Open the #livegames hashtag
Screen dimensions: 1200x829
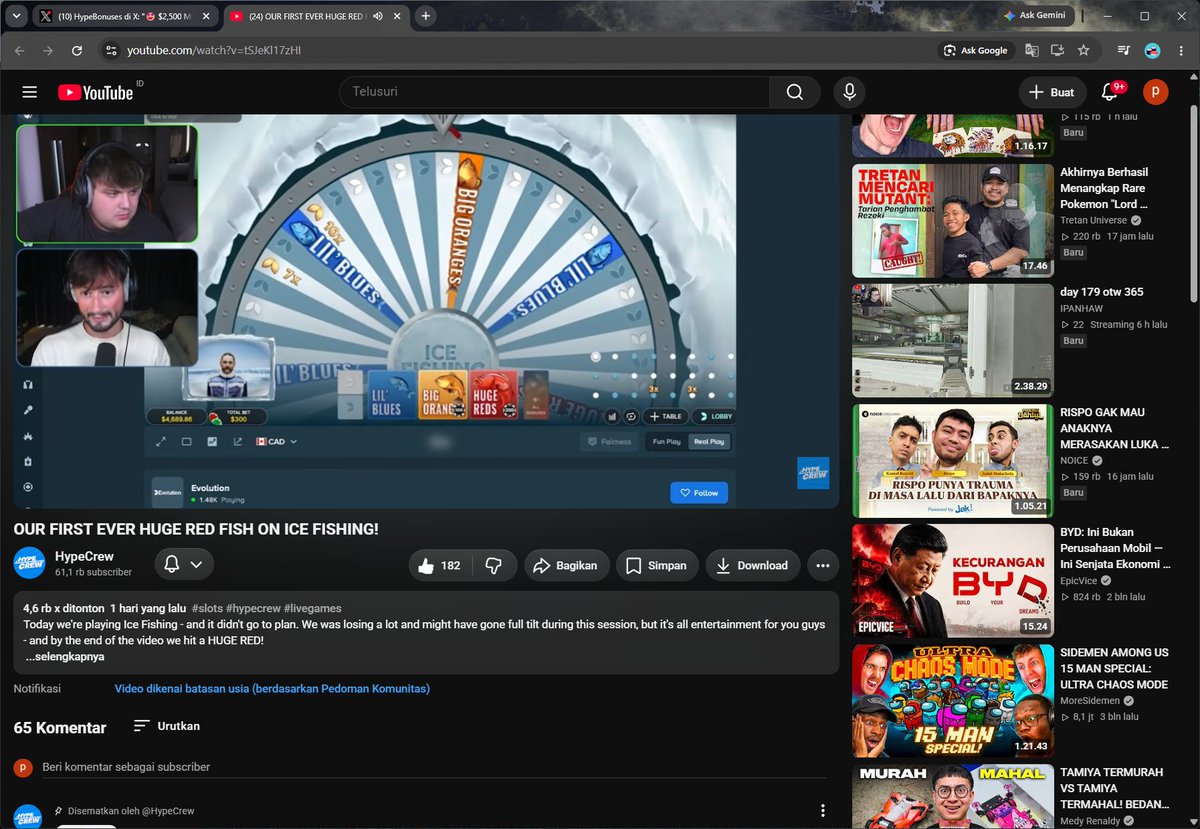(313, 608)
